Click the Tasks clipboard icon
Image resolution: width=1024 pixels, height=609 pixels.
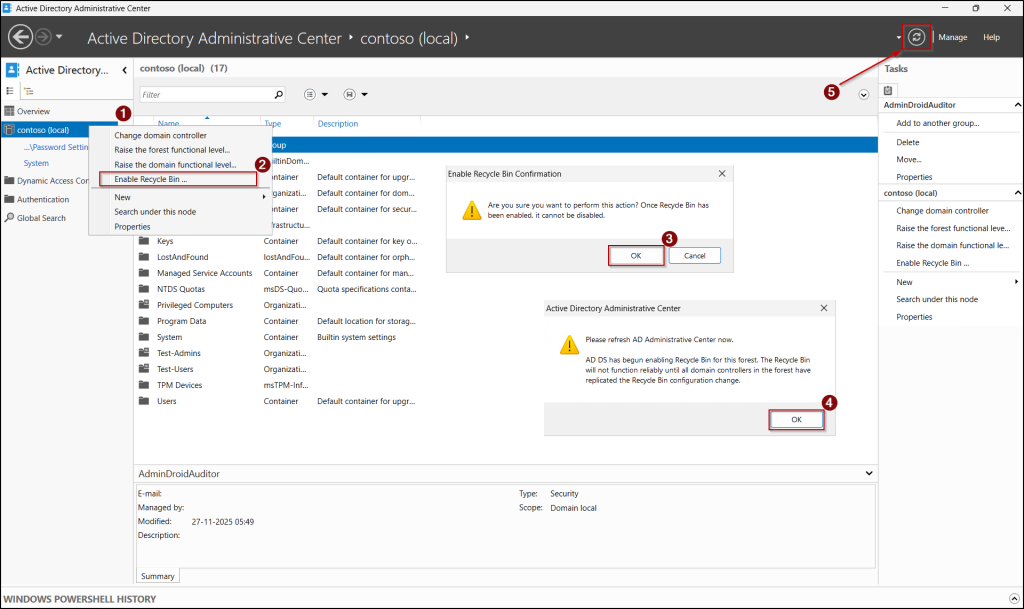(888, 90)
